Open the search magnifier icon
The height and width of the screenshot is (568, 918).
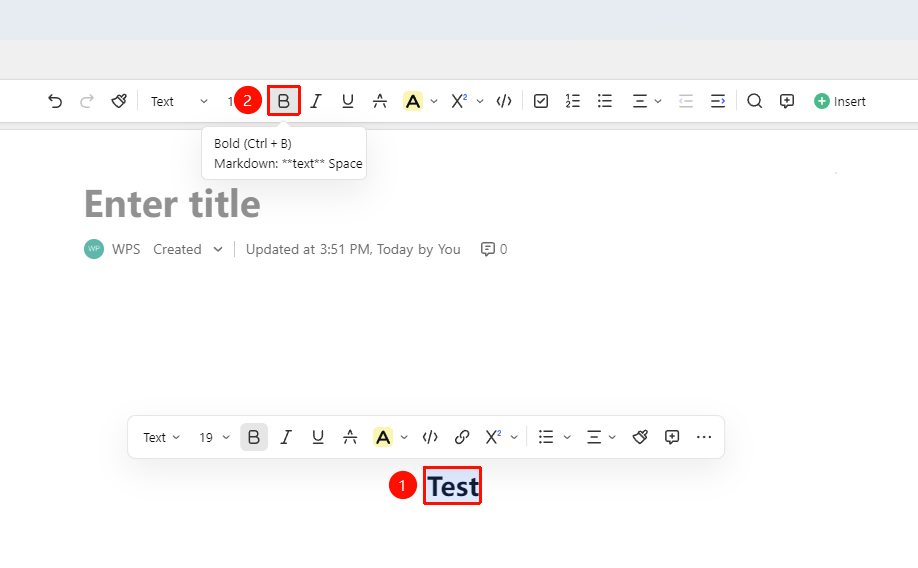pos(755,101)
